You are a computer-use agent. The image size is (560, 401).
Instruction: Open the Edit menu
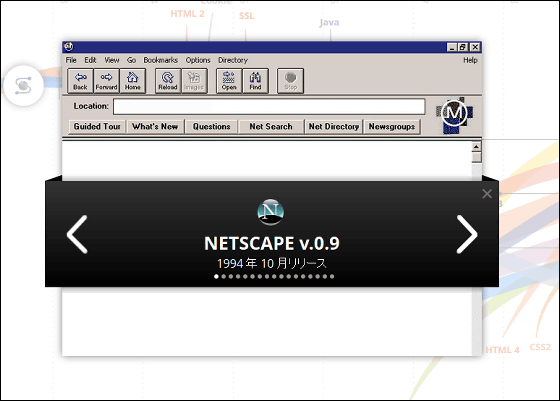point(90,60)
